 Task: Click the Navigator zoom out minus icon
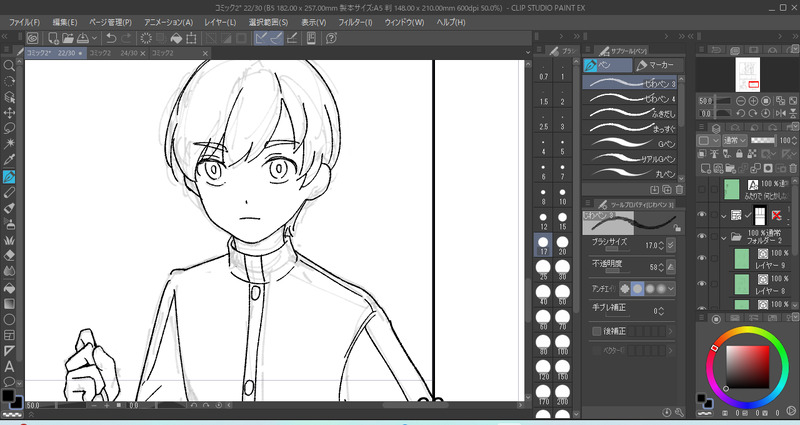(741, 101)
